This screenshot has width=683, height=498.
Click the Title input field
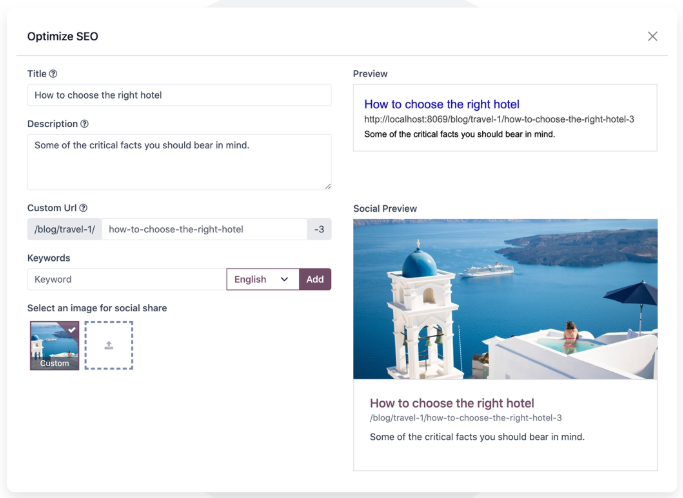click(179, 95)
